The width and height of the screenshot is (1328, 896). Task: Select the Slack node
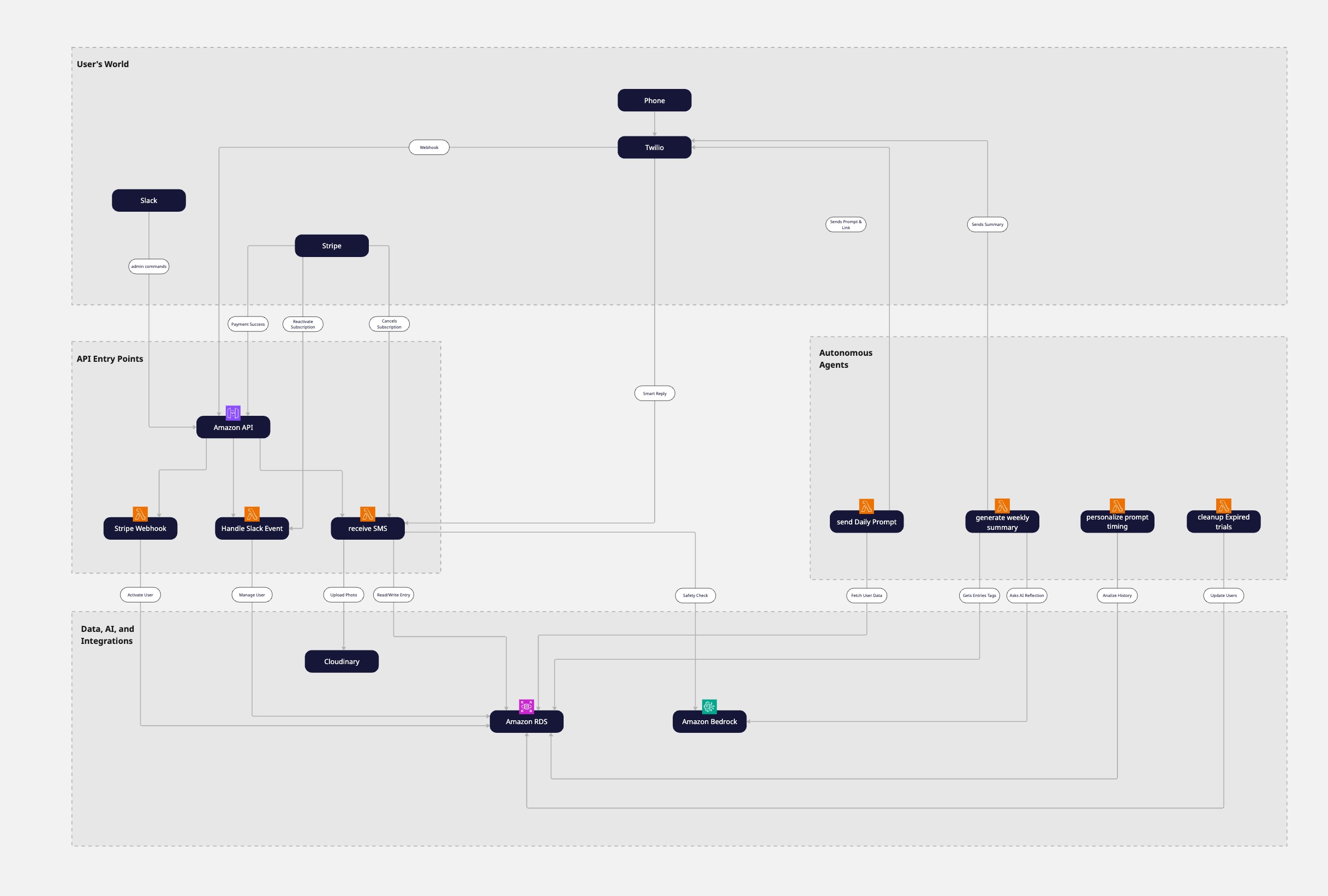(148, 201)
